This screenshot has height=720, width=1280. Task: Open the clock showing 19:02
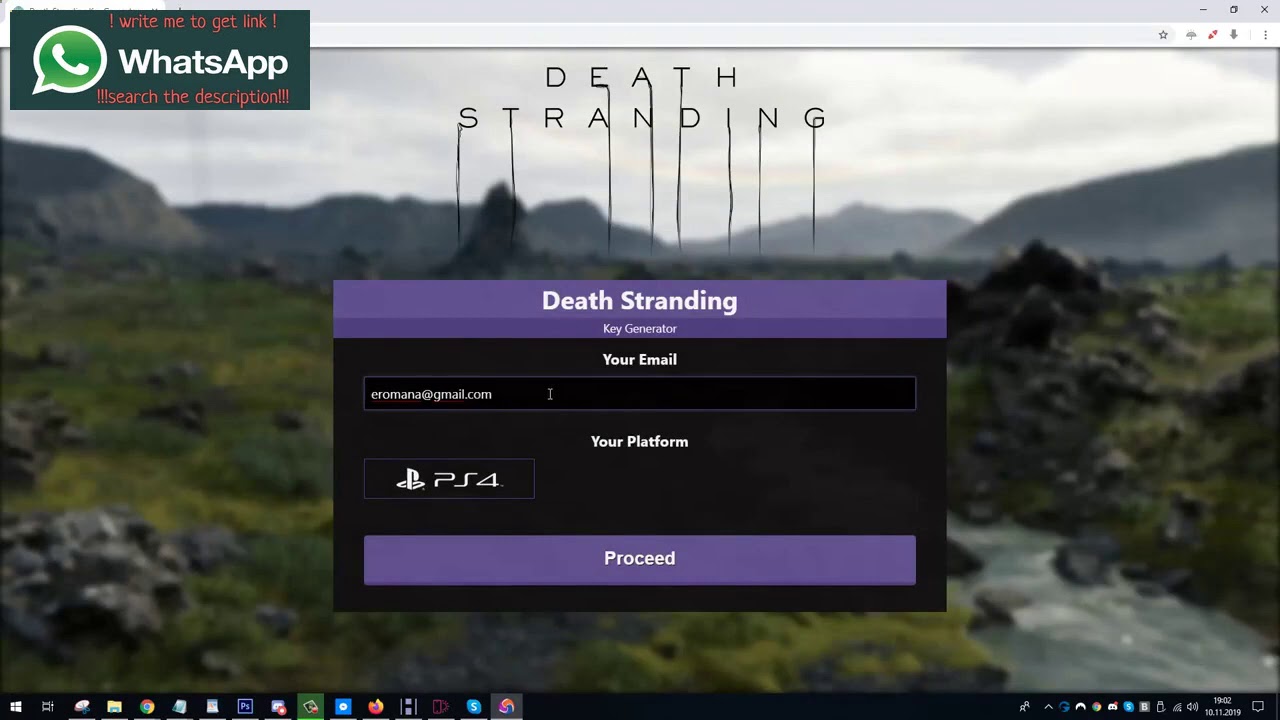tap(1223, 707)
